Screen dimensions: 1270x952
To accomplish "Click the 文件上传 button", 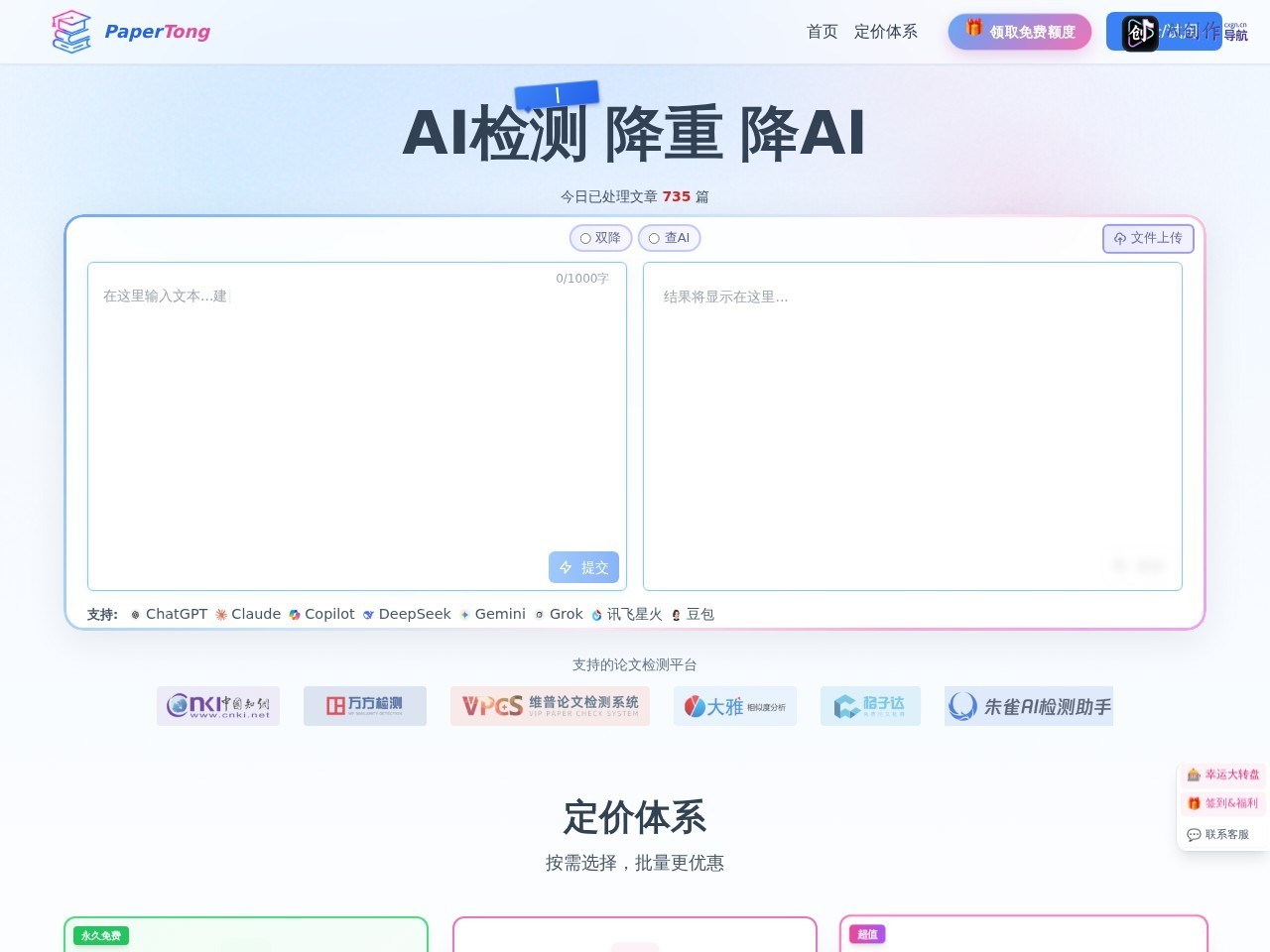I will tap(1148, 239).
